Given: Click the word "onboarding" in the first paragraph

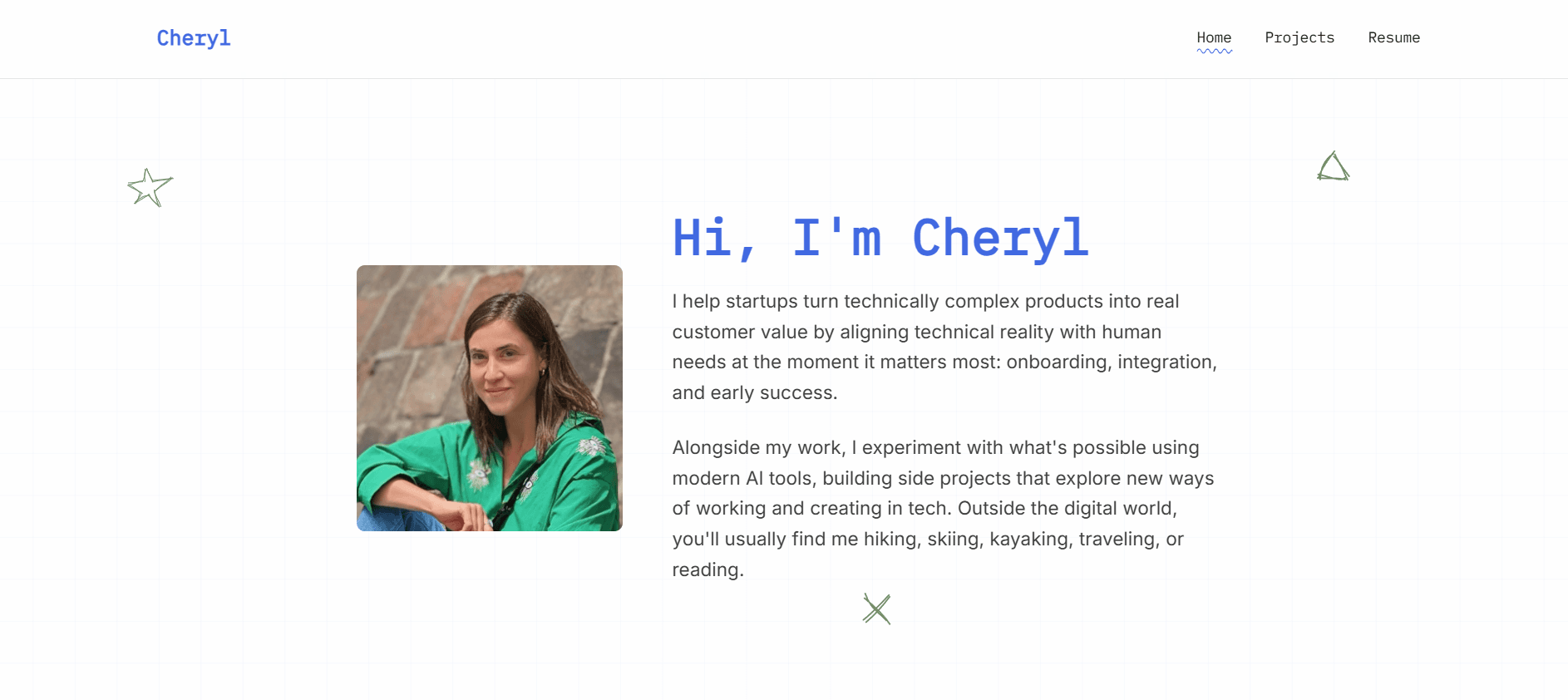Looking at the screenshot, I should point(1056,362).
